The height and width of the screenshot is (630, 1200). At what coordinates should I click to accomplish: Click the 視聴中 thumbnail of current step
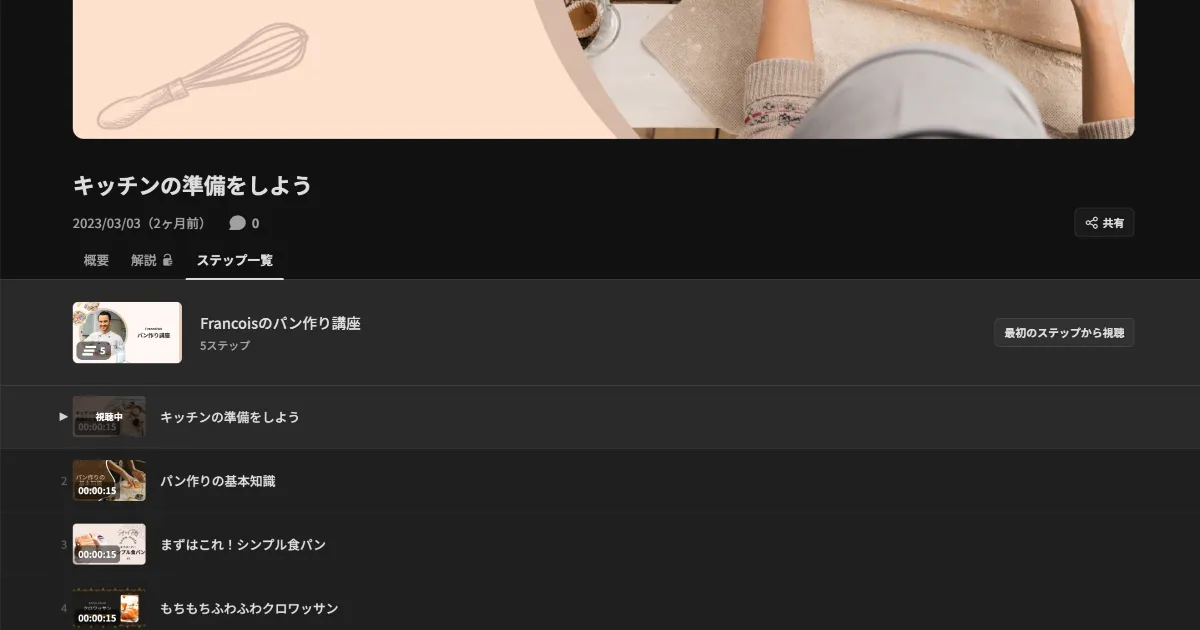[x=109, y=417]
